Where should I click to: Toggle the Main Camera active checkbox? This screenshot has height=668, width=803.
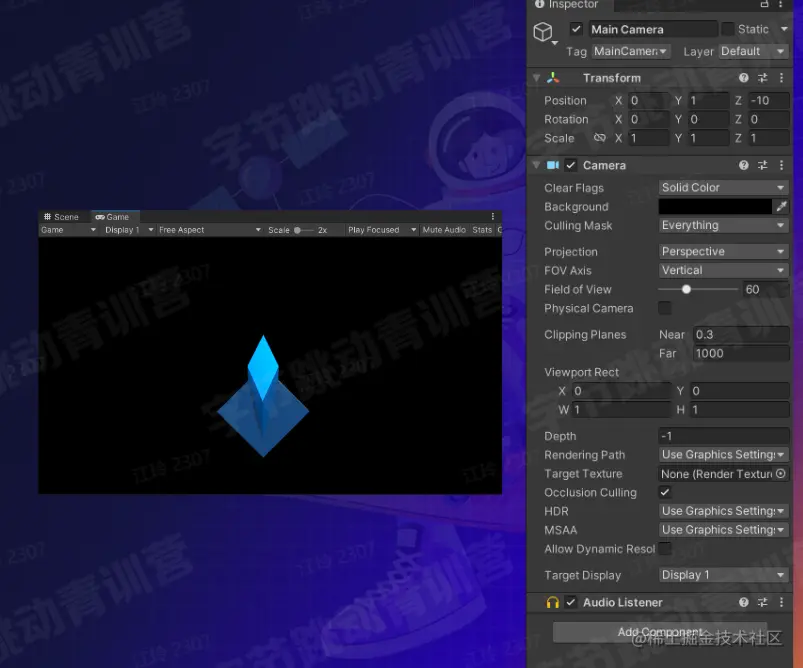pyautogui.click(x=576, y=29)
